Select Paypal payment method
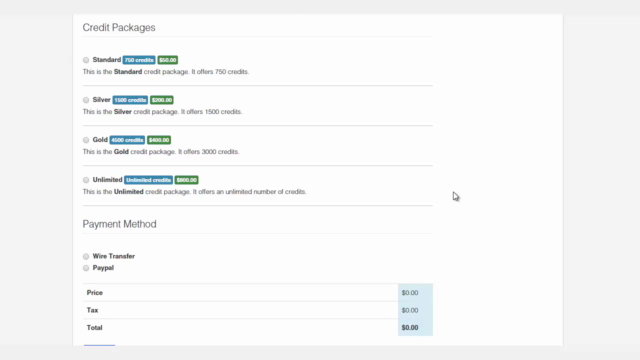 point(86,268)
